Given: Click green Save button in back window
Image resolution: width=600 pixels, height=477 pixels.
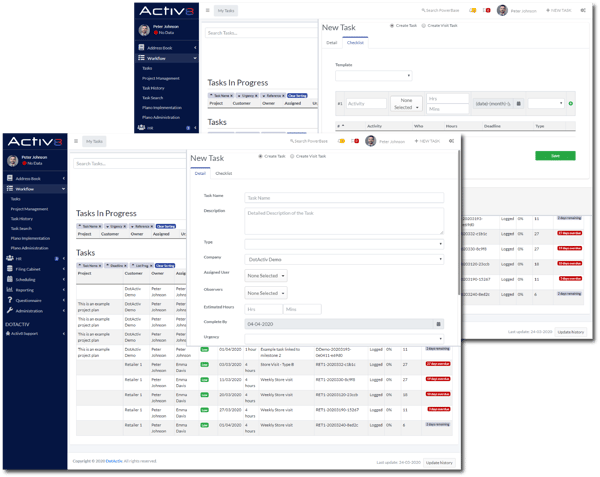Looking at the screenshot, I should (x=555, y=156).
